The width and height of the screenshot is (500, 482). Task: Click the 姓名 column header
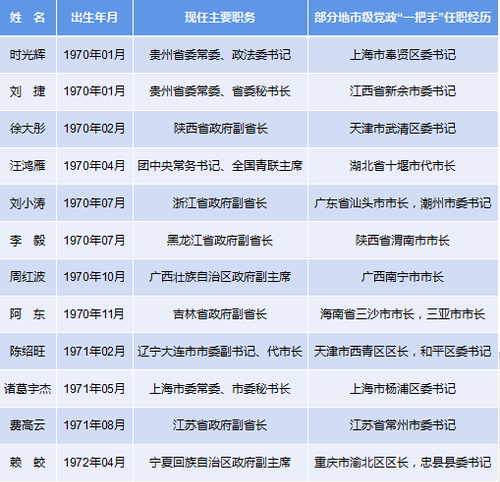click(28, 17)
